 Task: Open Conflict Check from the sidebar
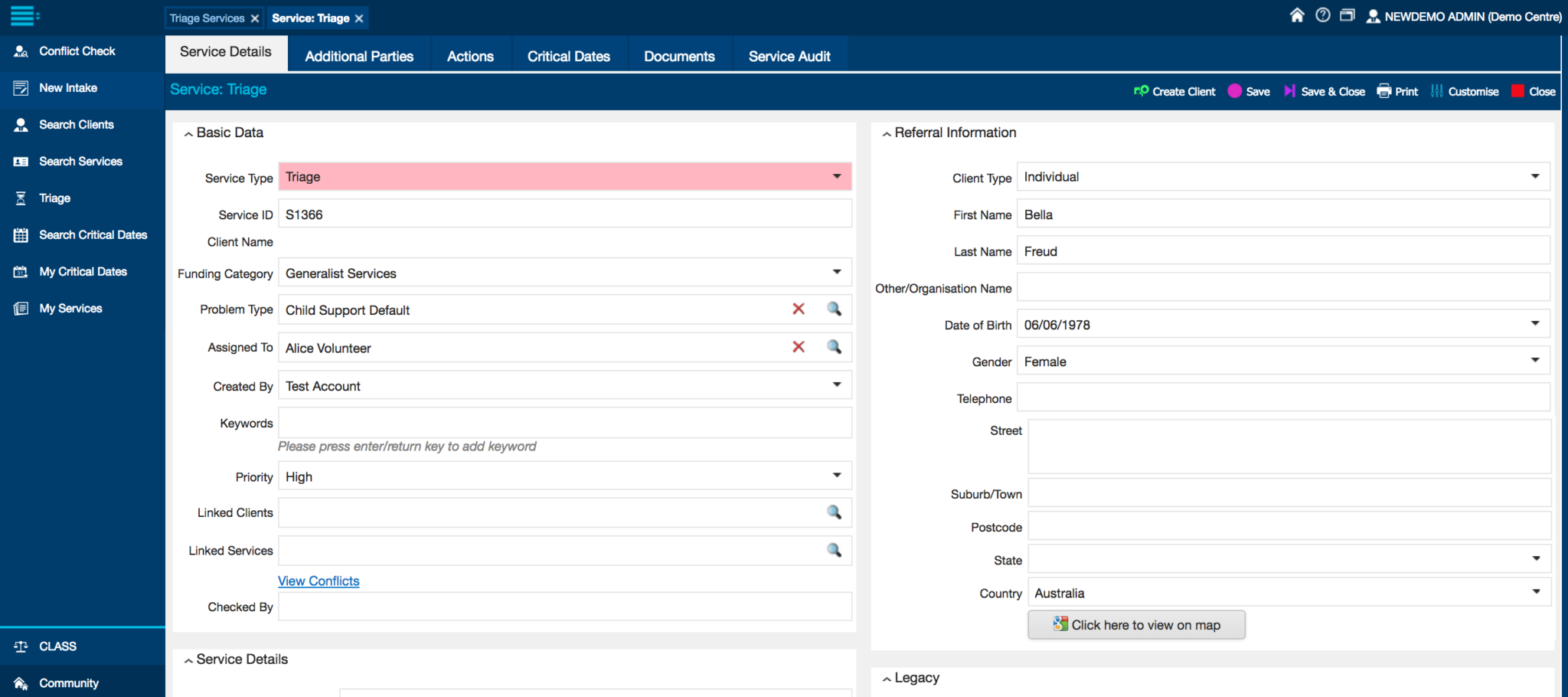(x=77, y=51)
